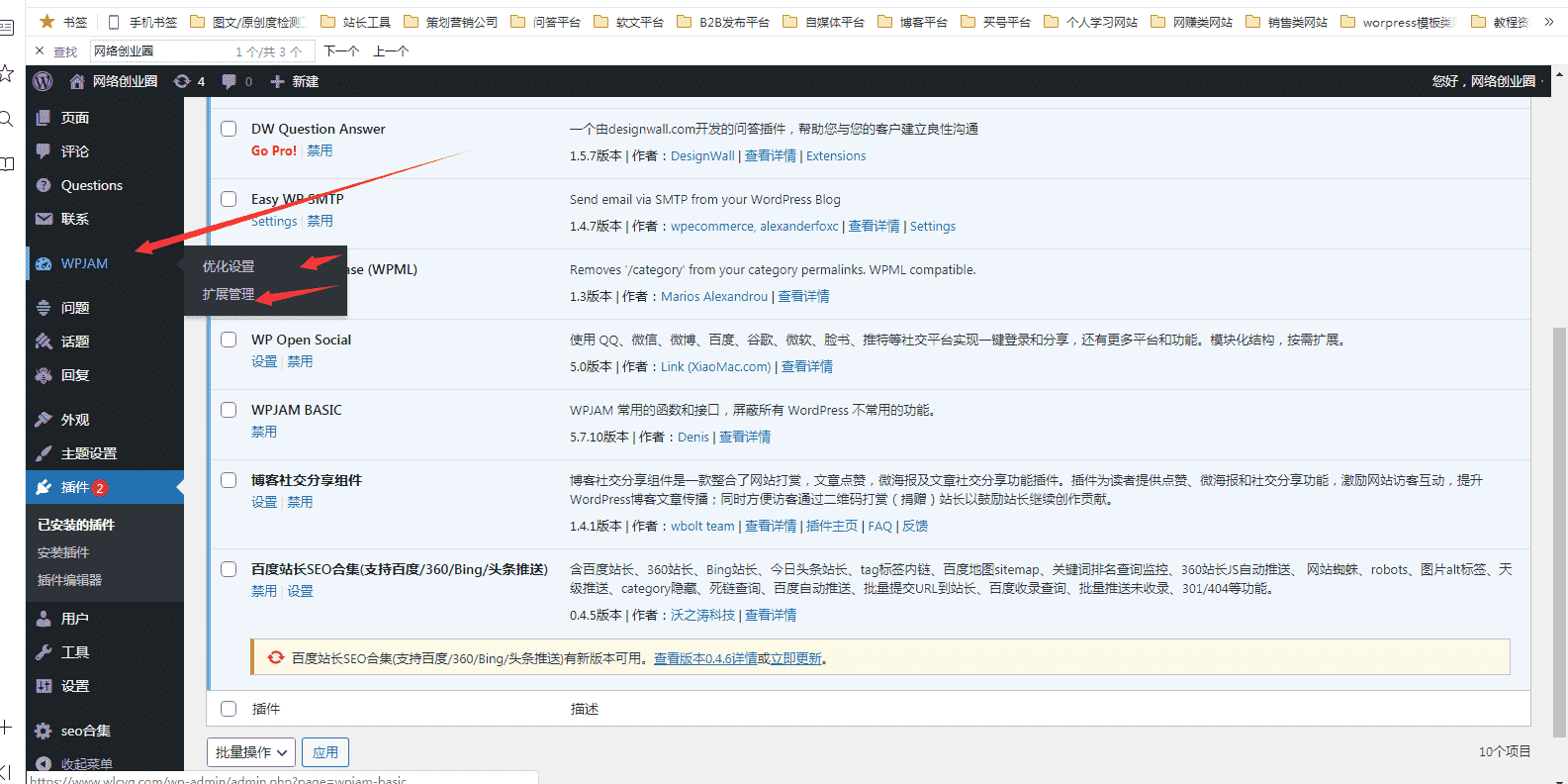
Task: Check the 百度站长SEO合集 checkbox
Action: click(x=229, y=569)
